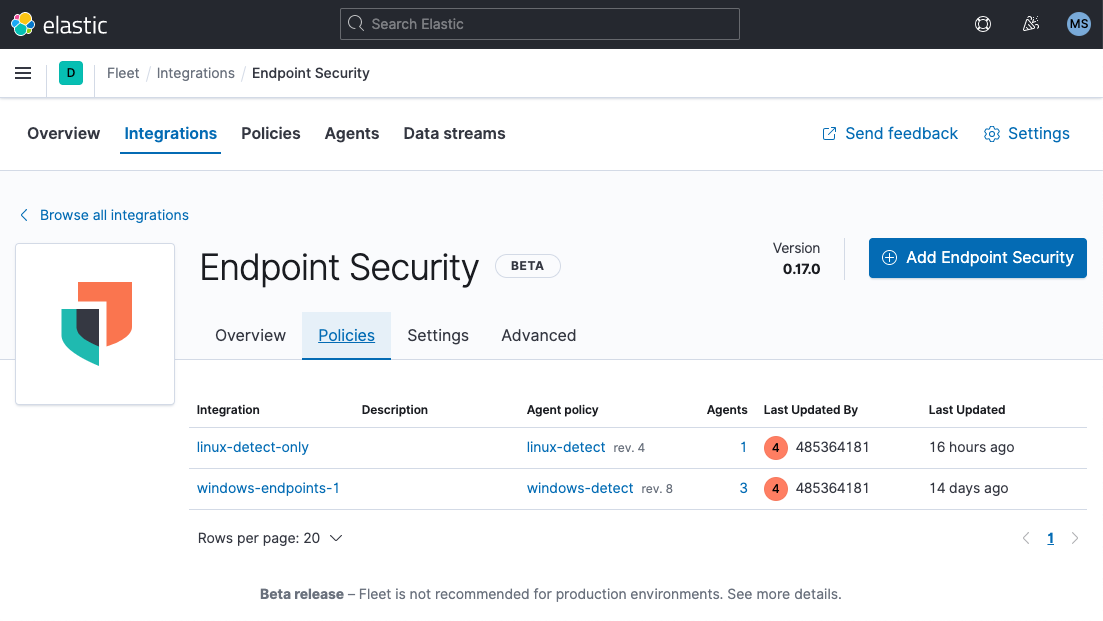This screenshot has width=1103, height=621.
Task: Expand Rows per page dropdown
Action: 270,538
